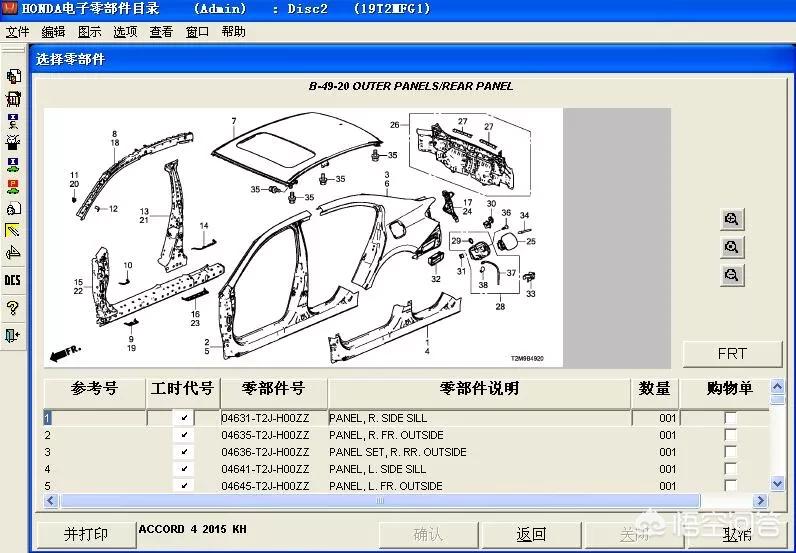
Task: Tick shopping list checkbox for PANEL, L. SIDE SILL
Action: pos(730,469)
